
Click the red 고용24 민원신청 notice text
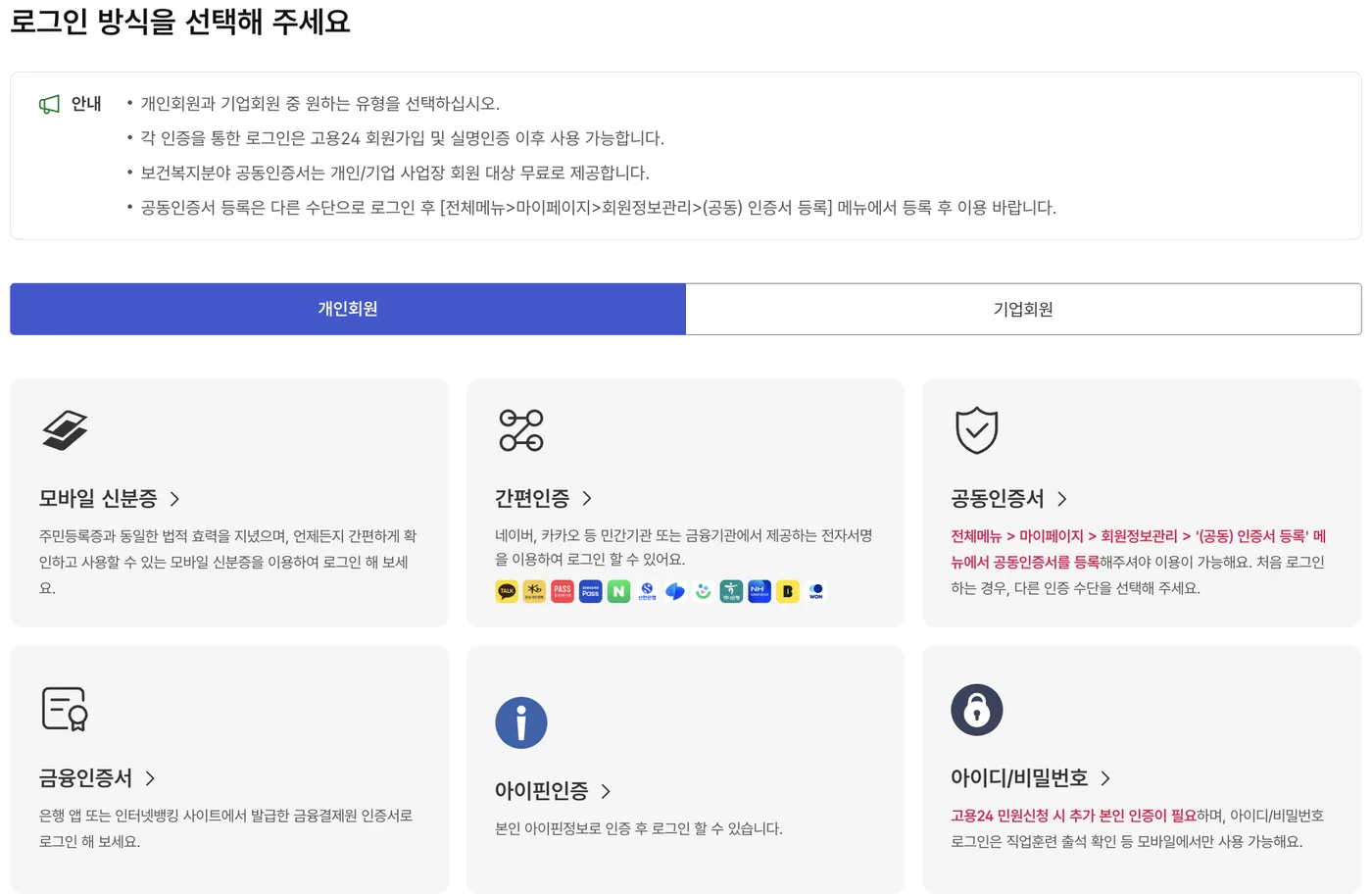coord(1073,816)
